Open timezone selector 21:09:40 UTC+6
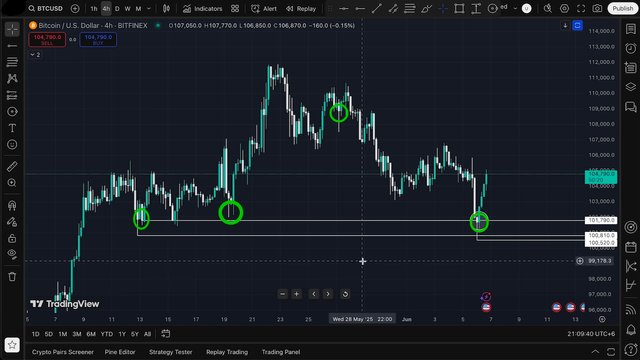640x360 pixels. click(591, 334)
